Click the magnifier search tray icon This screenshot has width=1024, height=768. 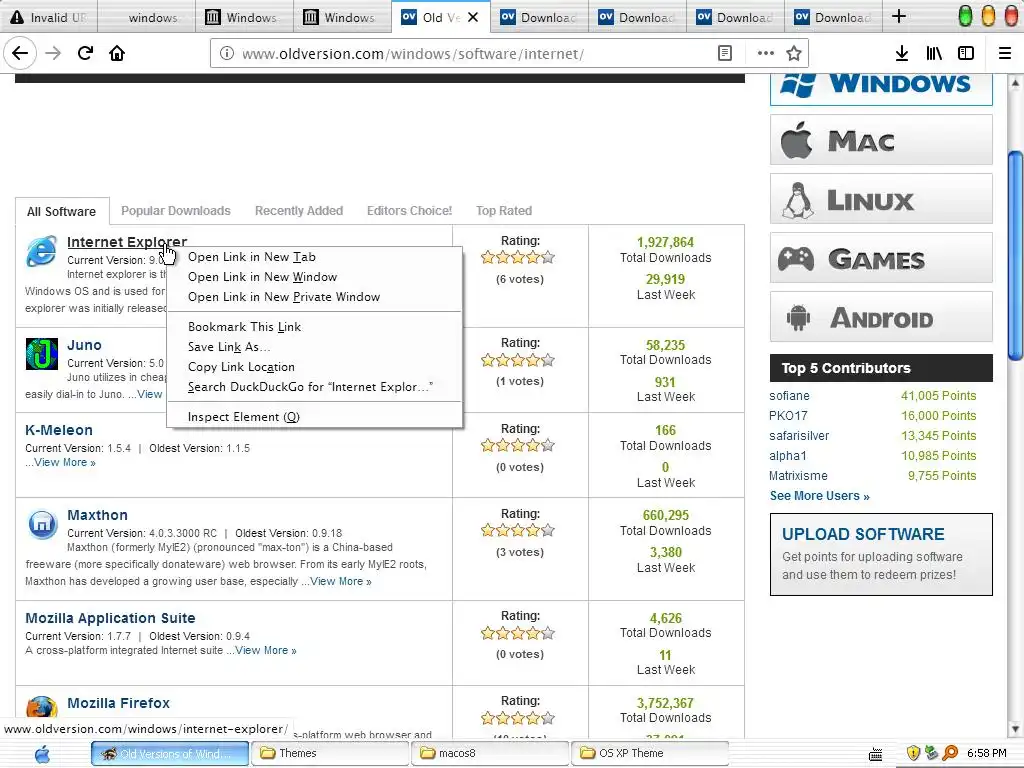pyautogui.click(x=950, y=753)
